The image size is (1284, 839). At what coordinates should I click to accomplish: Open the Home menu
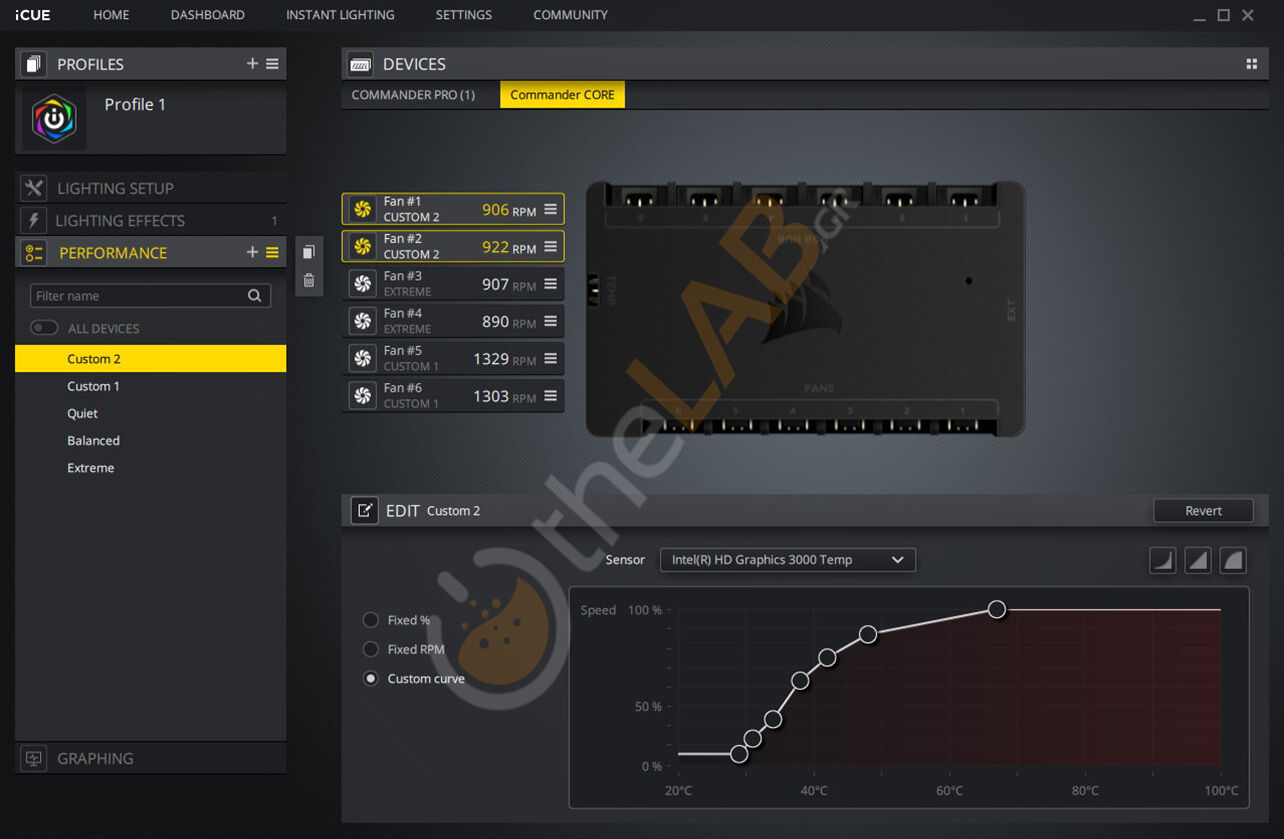[x=111, y=15]
